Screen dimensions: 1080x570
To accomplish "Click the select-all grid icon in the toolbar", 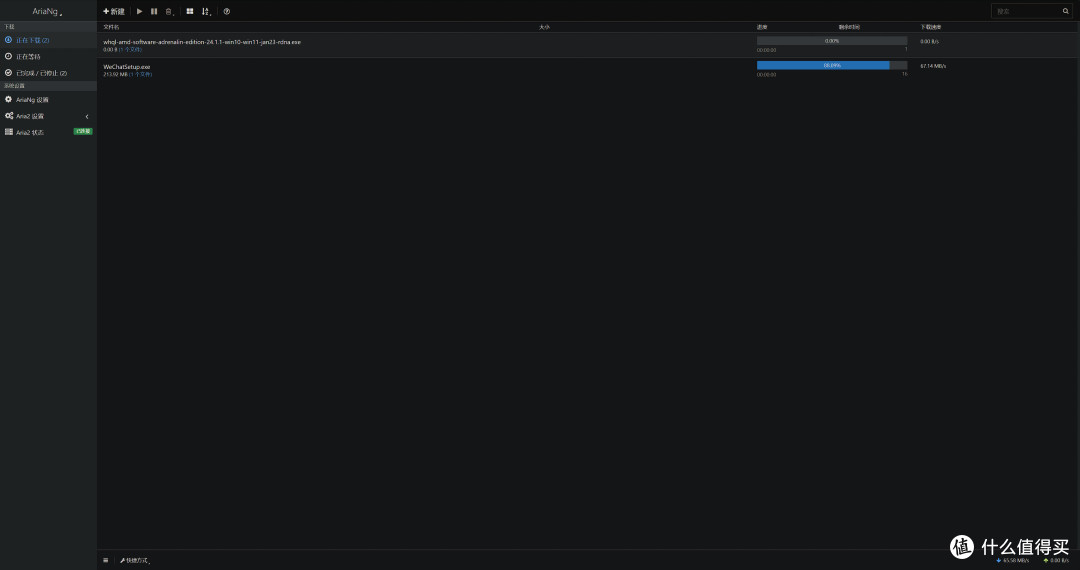I will [190, 12].
